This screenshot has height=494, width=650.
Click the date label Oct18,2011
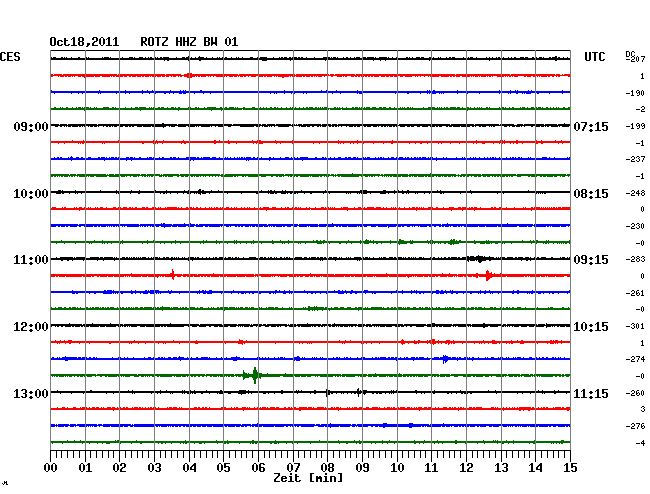coord(84,42)
